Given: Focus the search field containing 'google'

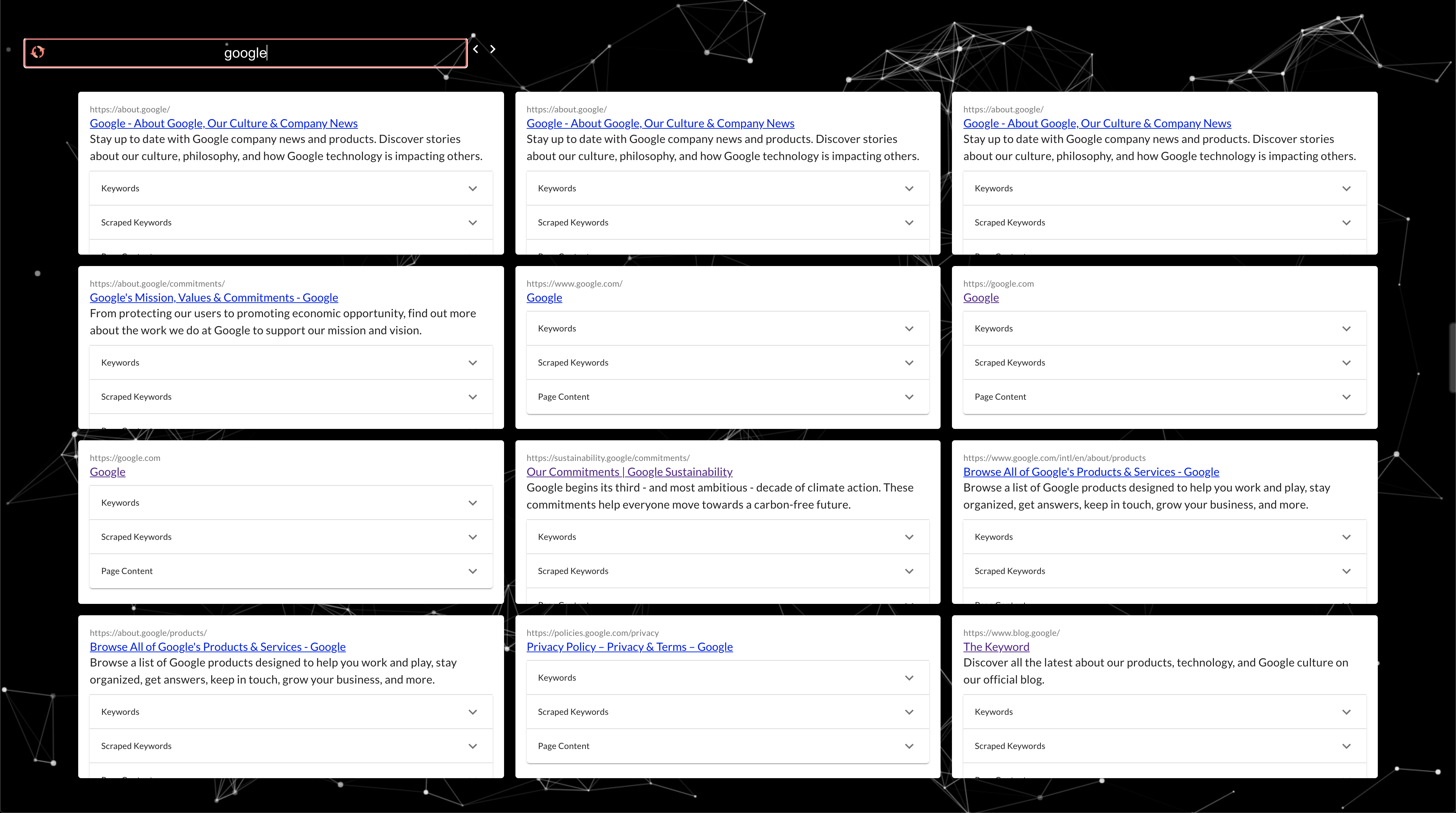Looking at the screenshot, I should coord(245,53).
